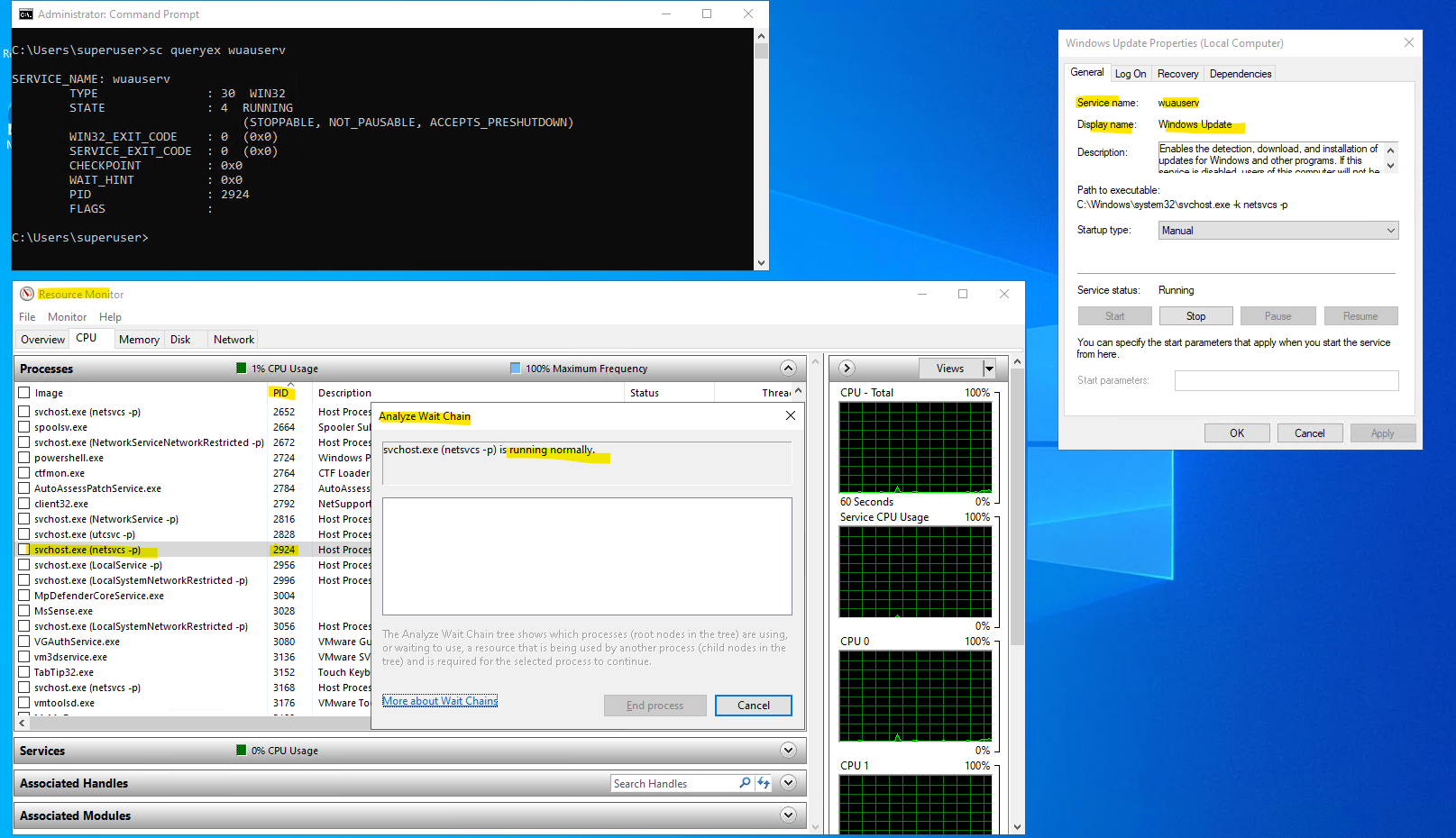Check the spoolsv.exe process checkbox
1456x838 pixels.
coord(24,427)
